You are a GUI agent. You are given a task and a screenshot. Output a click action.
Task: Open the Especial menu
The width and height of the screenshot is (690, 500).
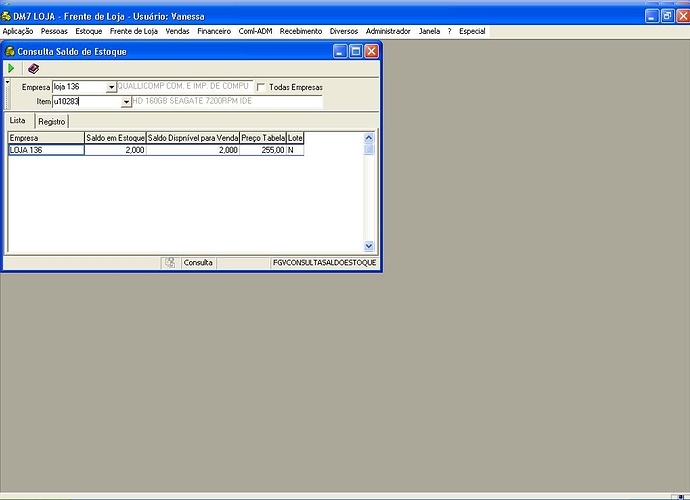[472, 31]
